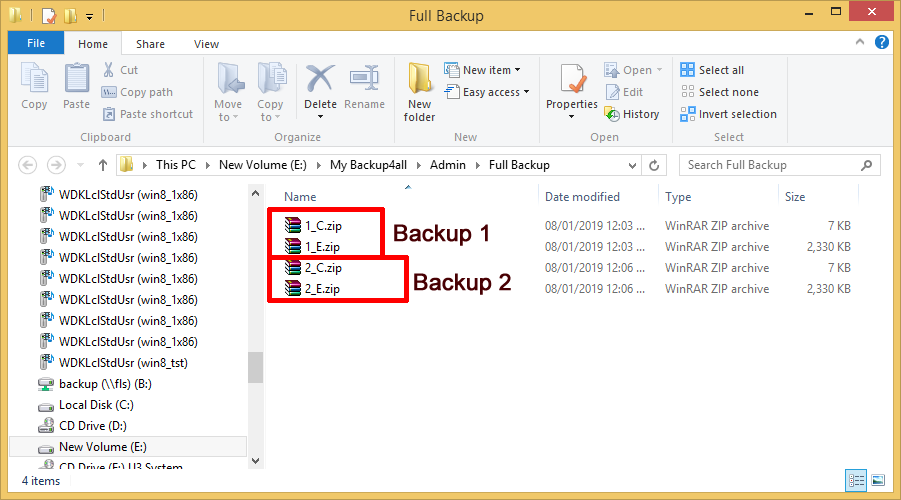Image resolution: width=901 pixels, height=500 pixels.
Task: Open the File menu
Action: [x=36, y=43]
